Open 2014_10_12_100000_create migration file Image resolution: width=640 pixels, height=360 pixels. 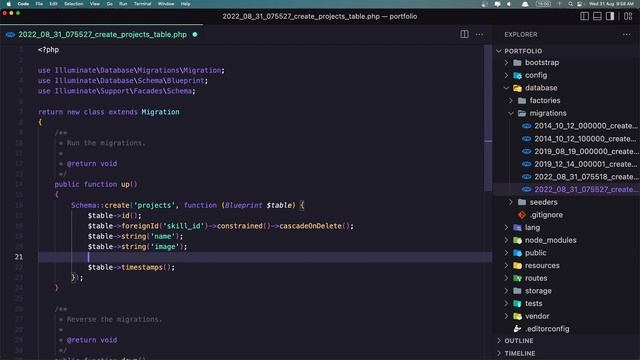pos(567,138)
